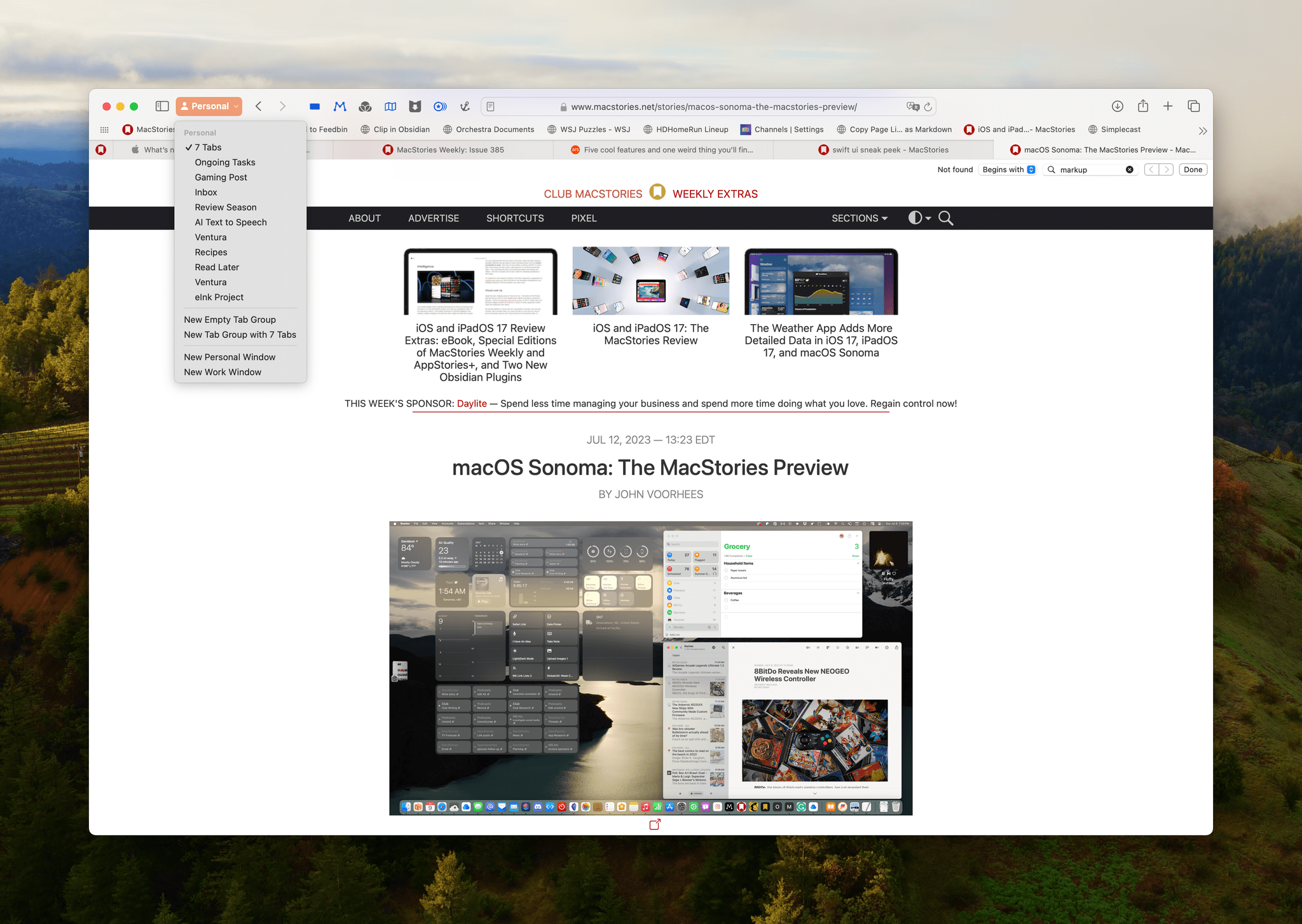
Task: Click the Gaming Post tab group entry
Action: point(222,177)
